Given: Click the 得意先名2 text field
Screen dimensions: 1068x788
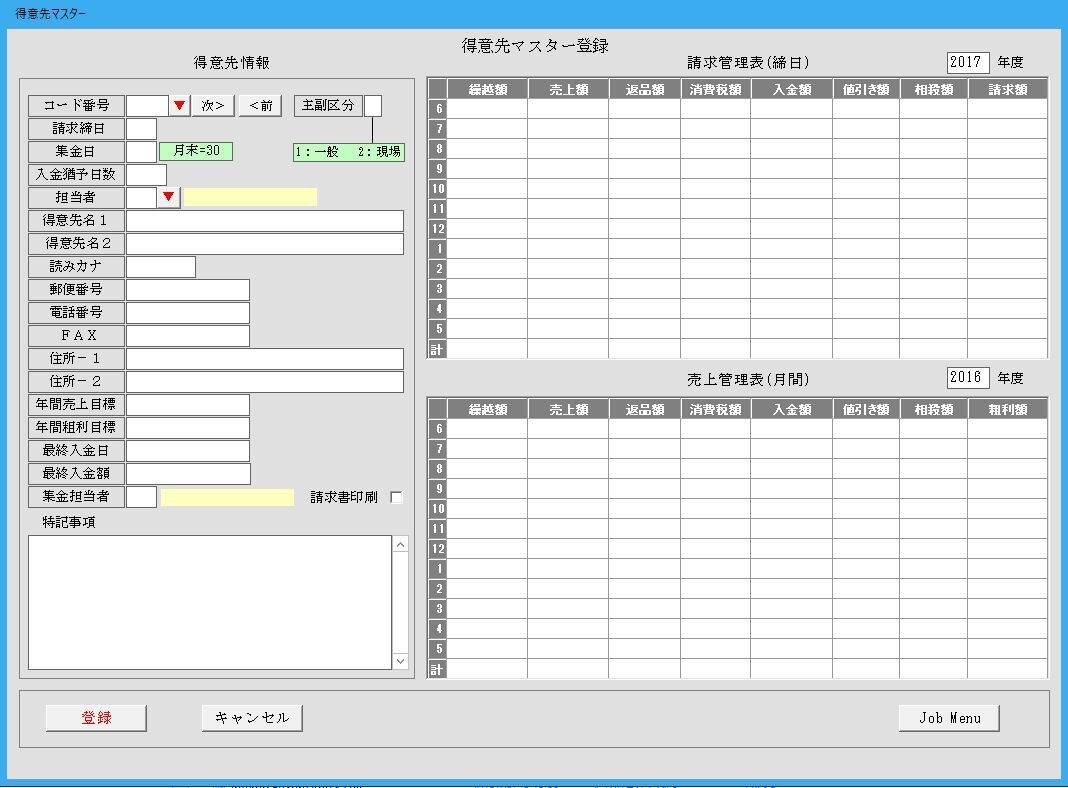Looking at the screenshot, I should [x=265, y=244].
